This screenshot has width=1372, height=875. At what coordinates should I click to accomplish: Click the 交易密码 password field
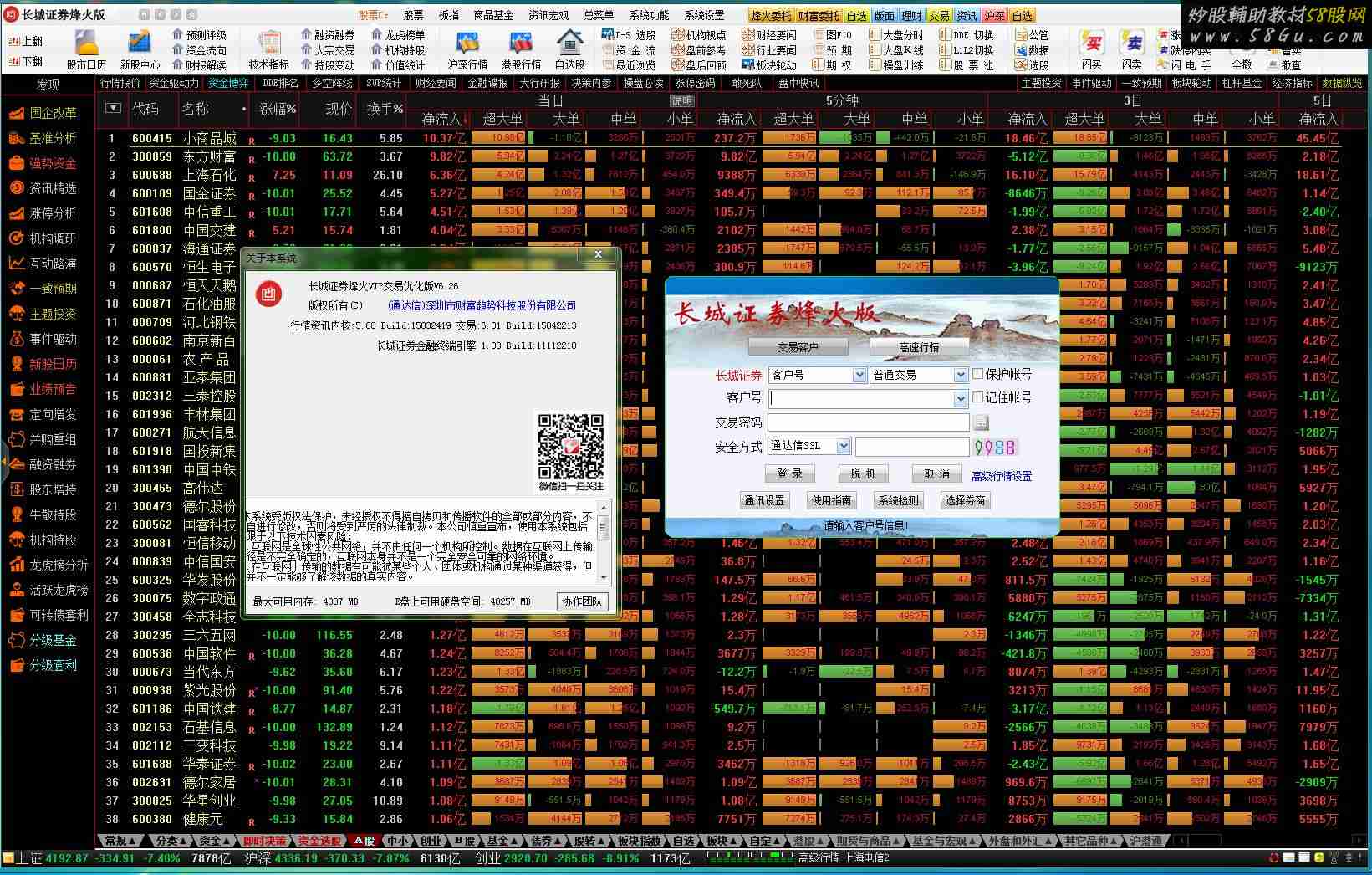coord(868,422)
